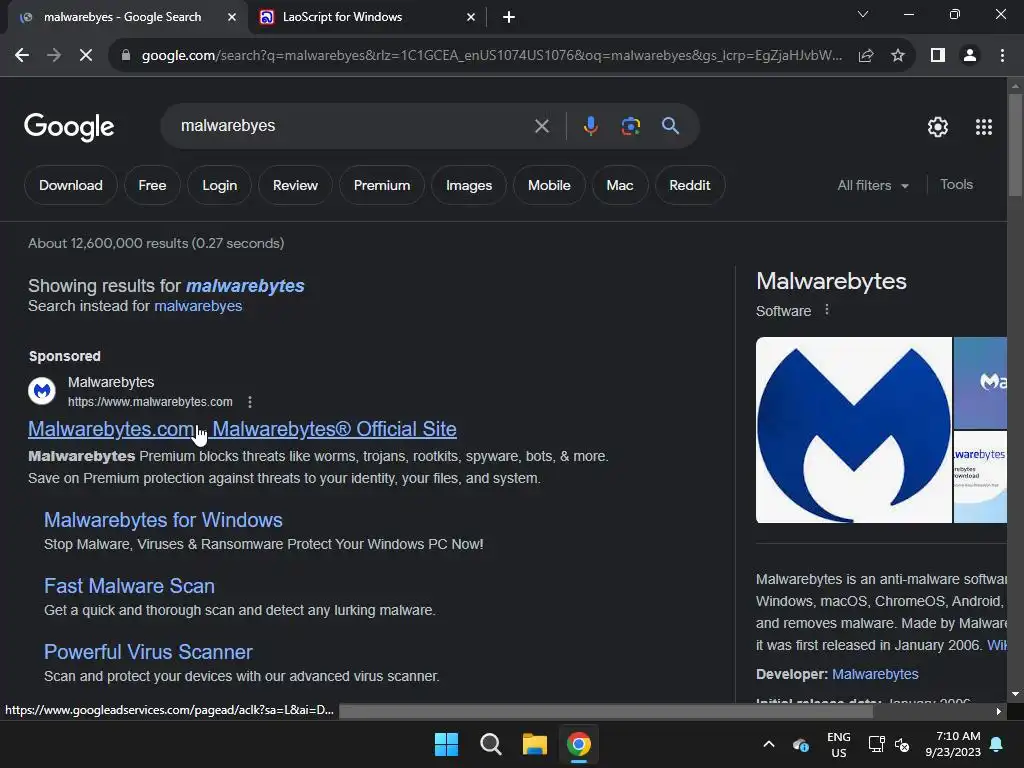The height and width of the screenshot is (768, 1024).
Task: Apply the Premium filter chip
Action: pyautogui.click(x=382, y=185)
